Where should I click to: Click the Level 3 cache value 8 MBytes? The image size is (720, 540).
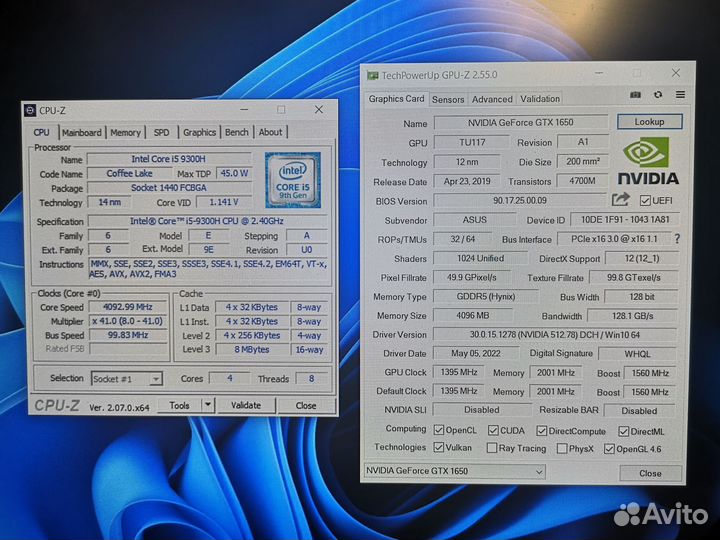pyautogui.click(x=252, y=349)
